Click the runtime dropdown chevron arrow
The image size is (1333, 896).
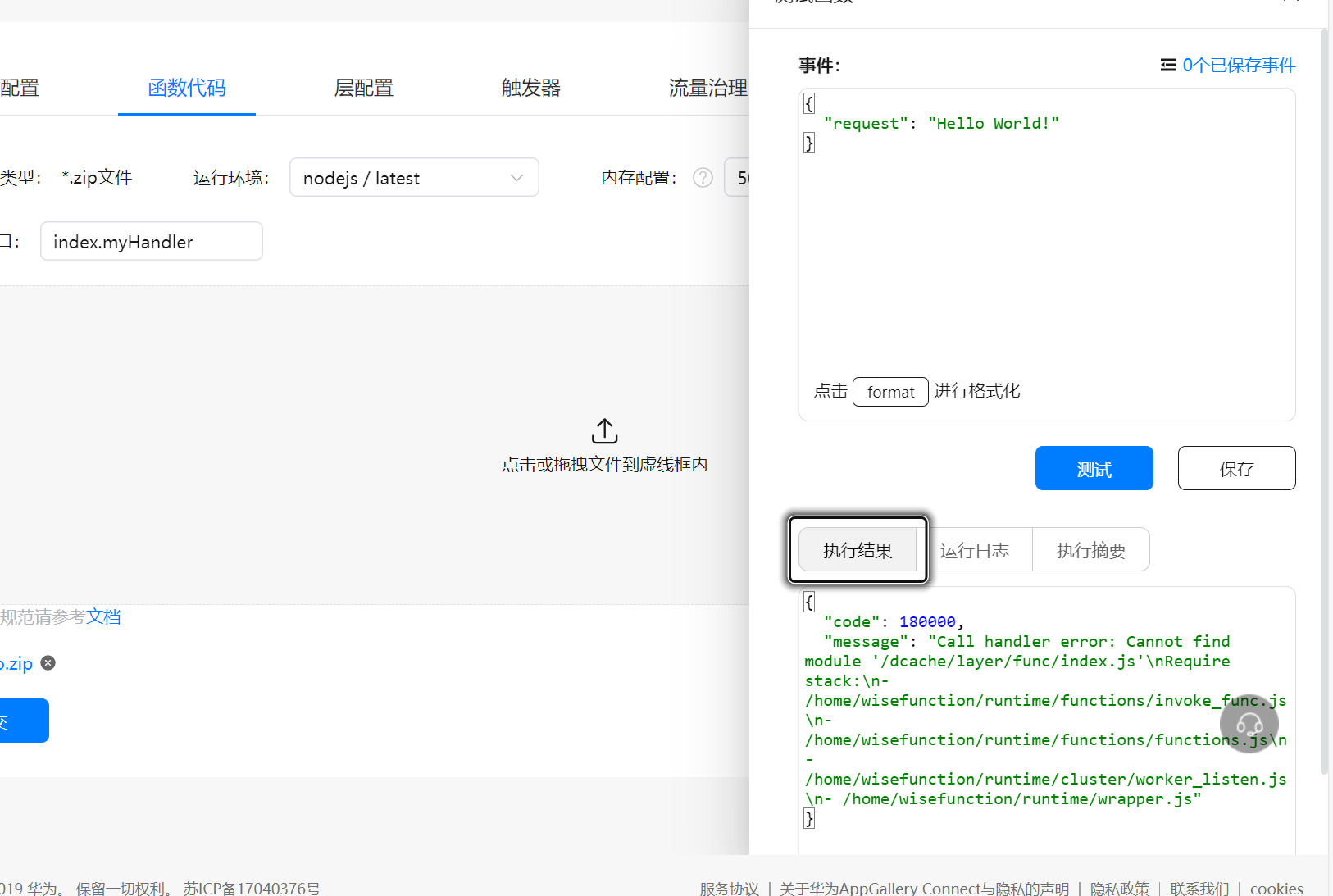click(x=516, y=178)
